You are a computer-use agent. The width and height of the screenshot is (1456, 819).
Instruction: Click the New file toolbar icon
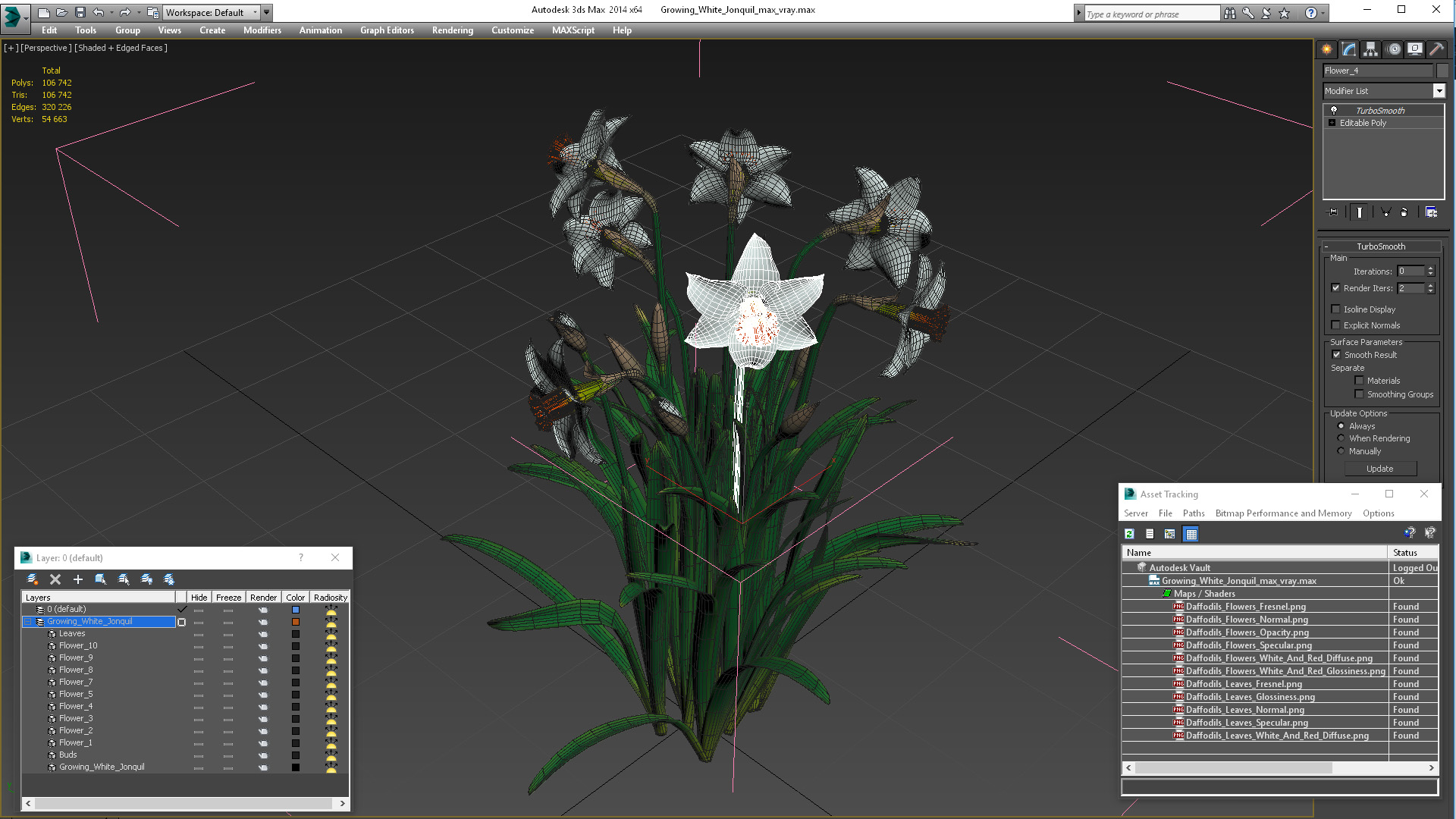43,12
